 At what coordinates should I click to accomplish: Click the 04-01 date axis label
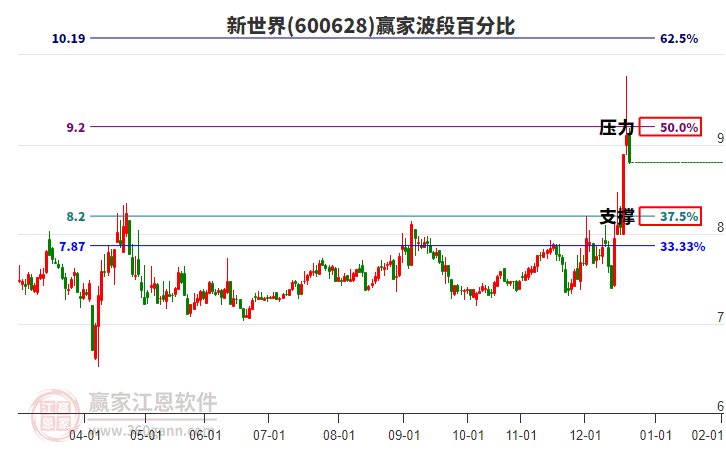[x=85, y=435]
